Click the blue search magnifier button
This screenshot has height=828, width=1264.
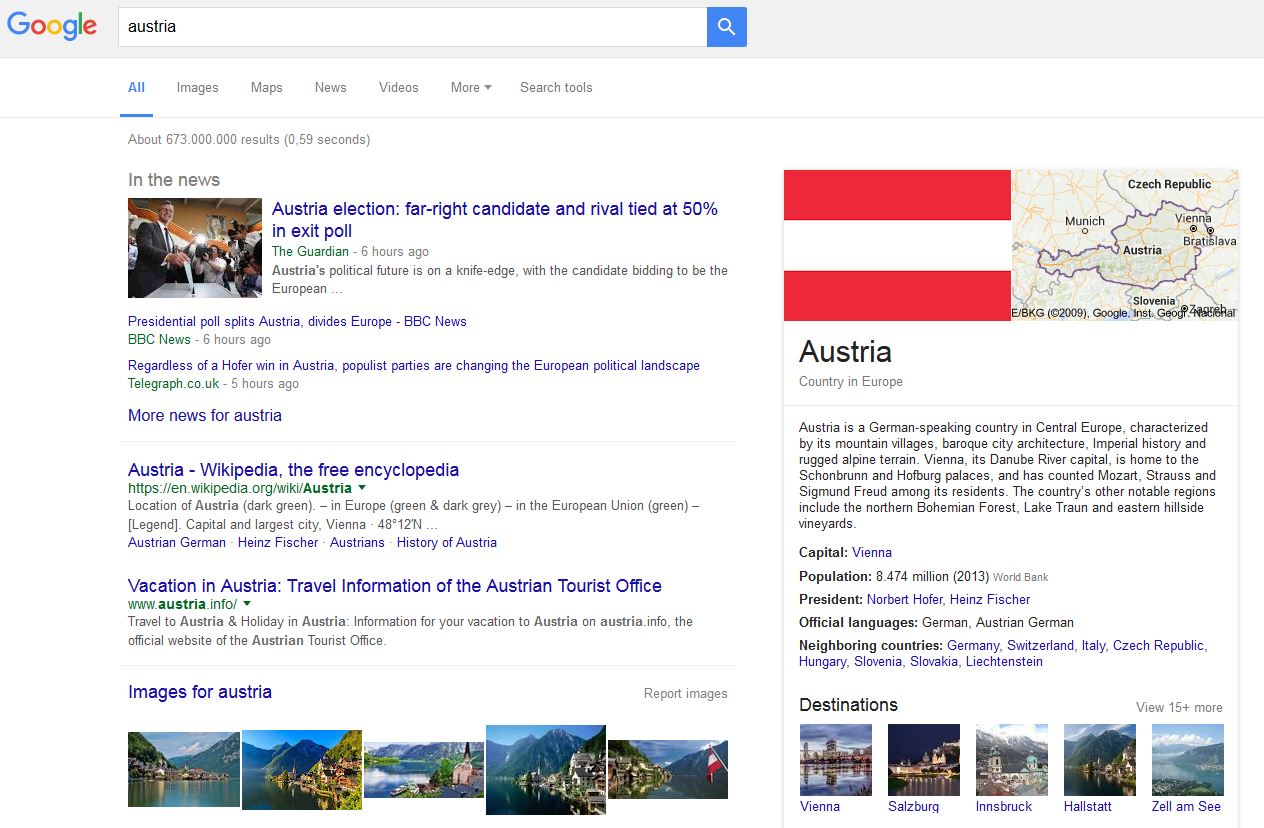pos(727,27)
